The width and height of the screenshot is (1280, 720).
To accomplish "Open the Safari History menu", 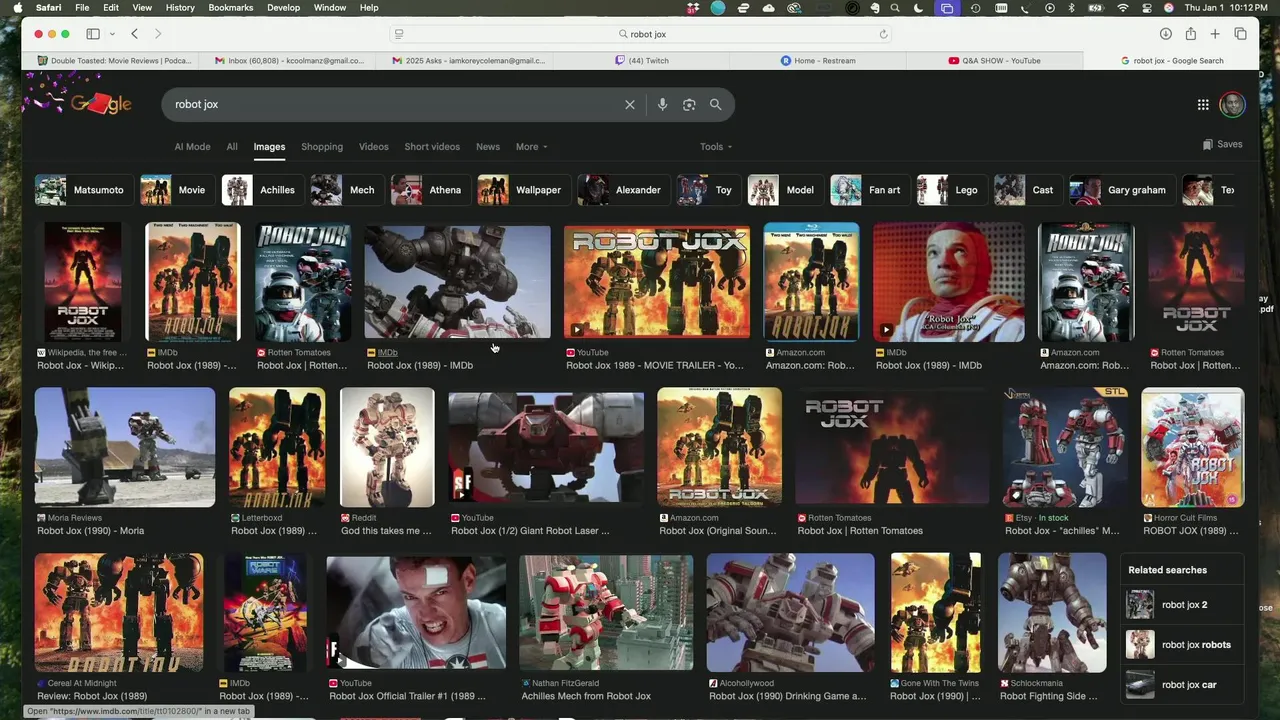I will click(x=180, y=8).
